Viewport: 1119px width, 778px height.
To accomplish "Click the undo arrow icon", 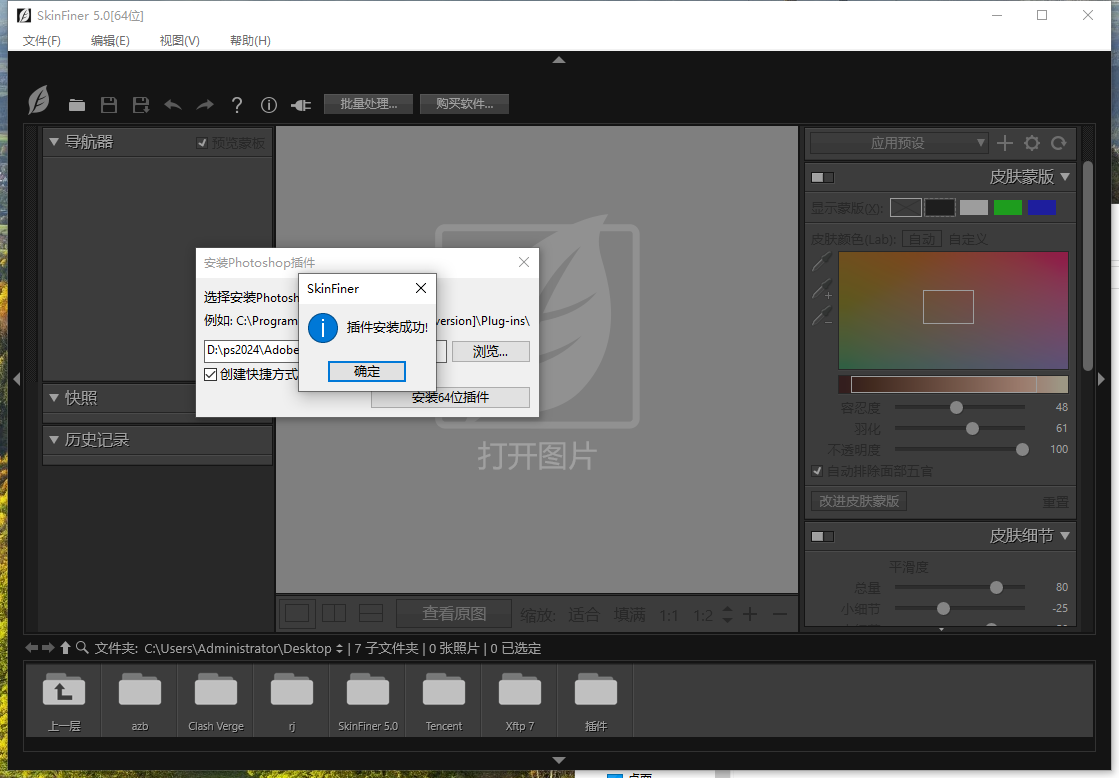I will point(173,105).
